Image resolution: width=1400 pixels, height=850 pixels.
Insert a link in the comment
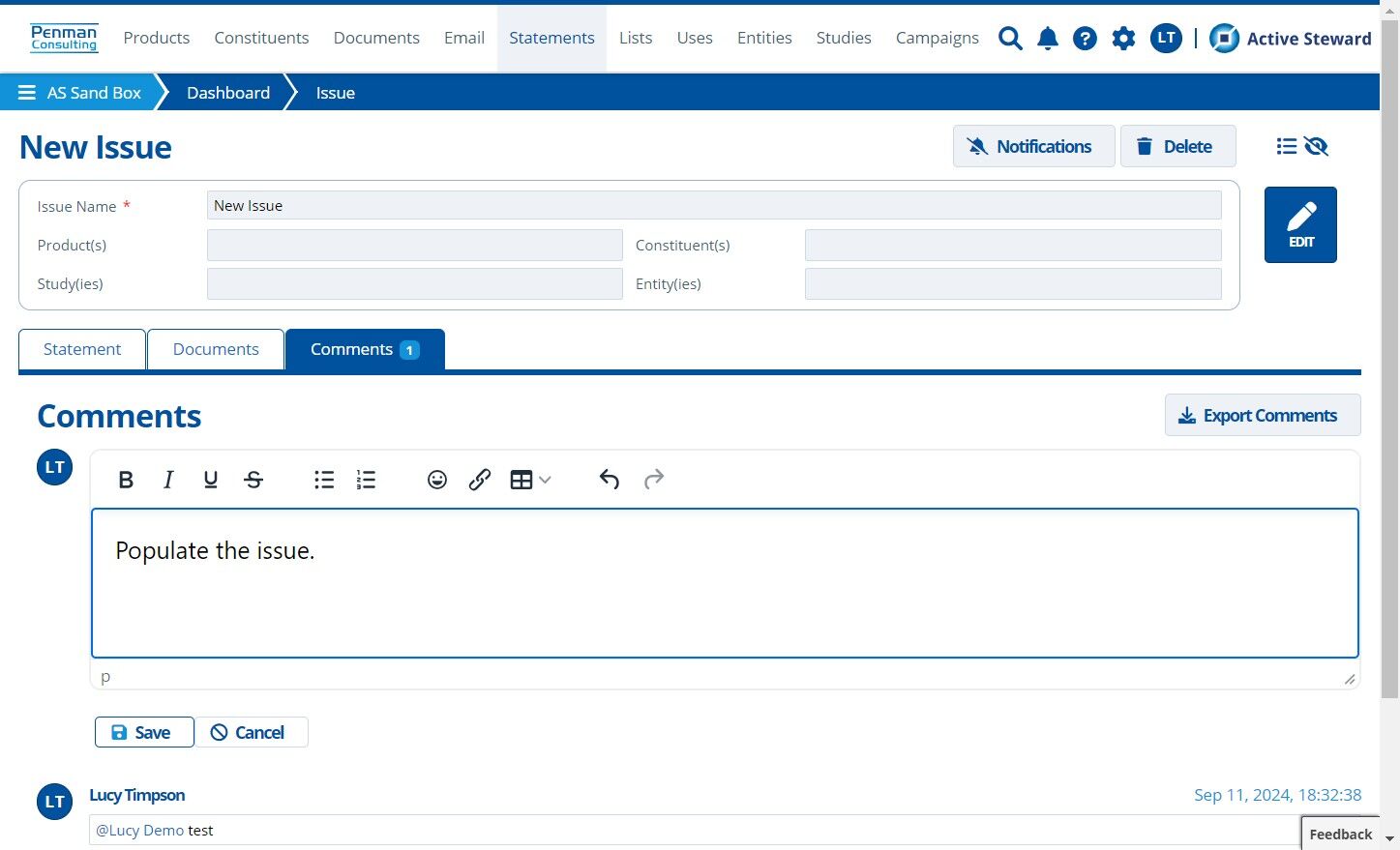(480, 480)
